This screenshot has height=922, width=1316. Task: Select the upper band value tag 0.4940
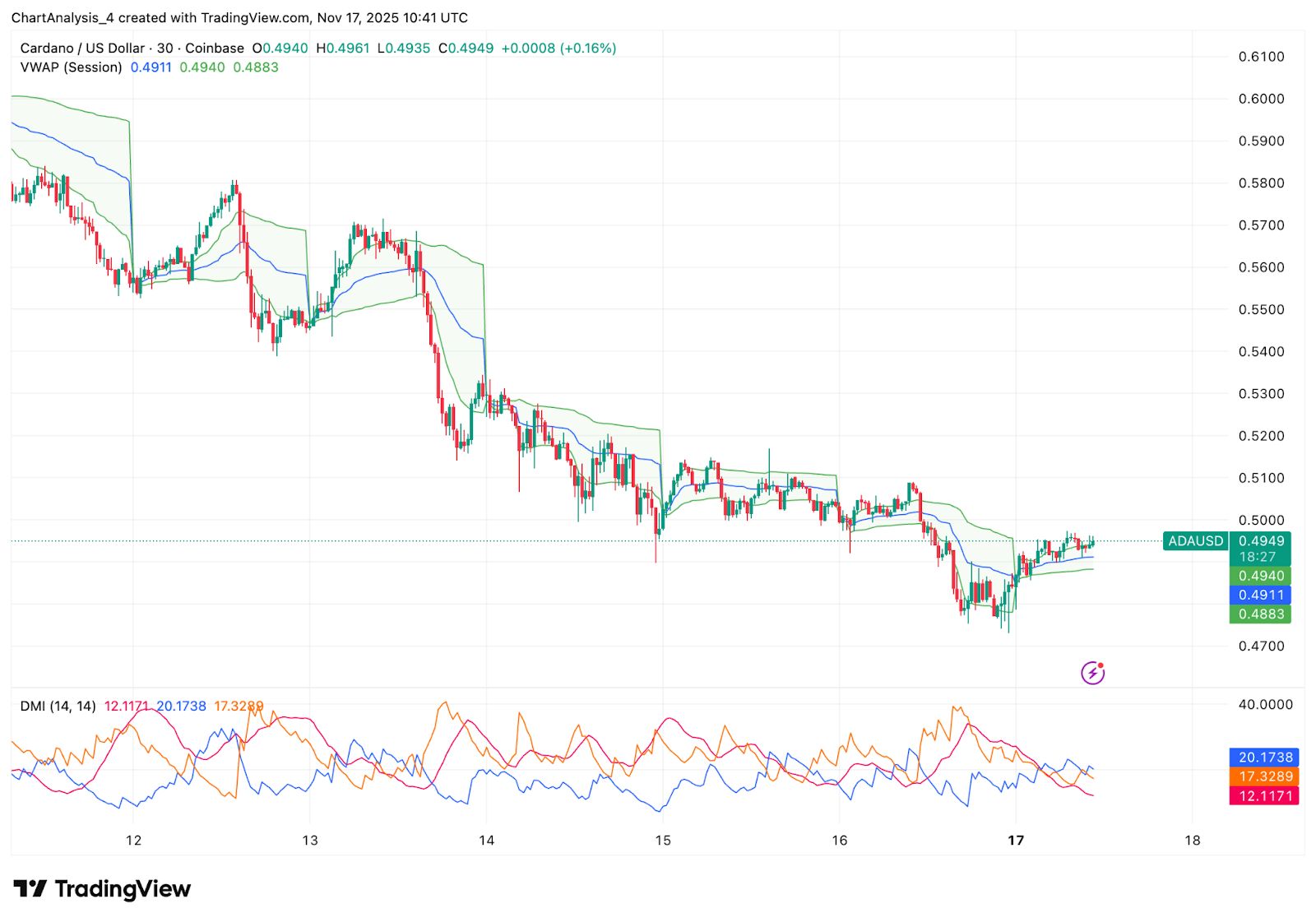[x=1261, y=577]
